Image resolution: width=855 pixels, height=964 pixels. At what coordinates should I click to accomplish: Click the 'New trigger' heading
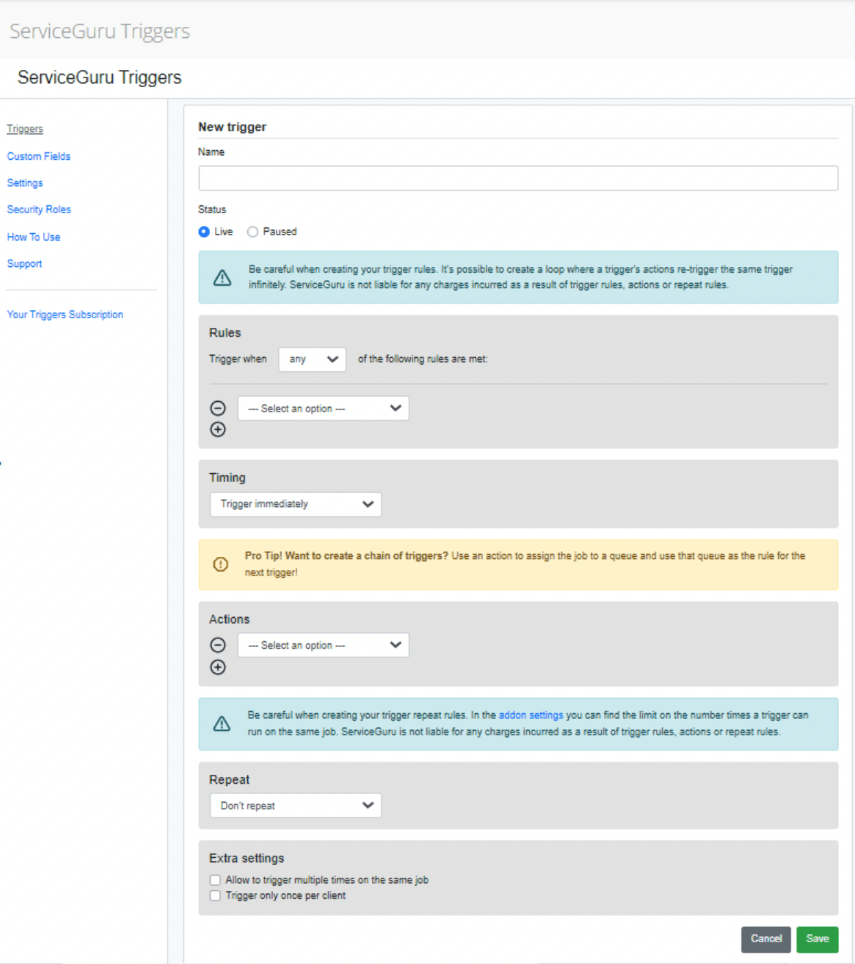[232, 127]
